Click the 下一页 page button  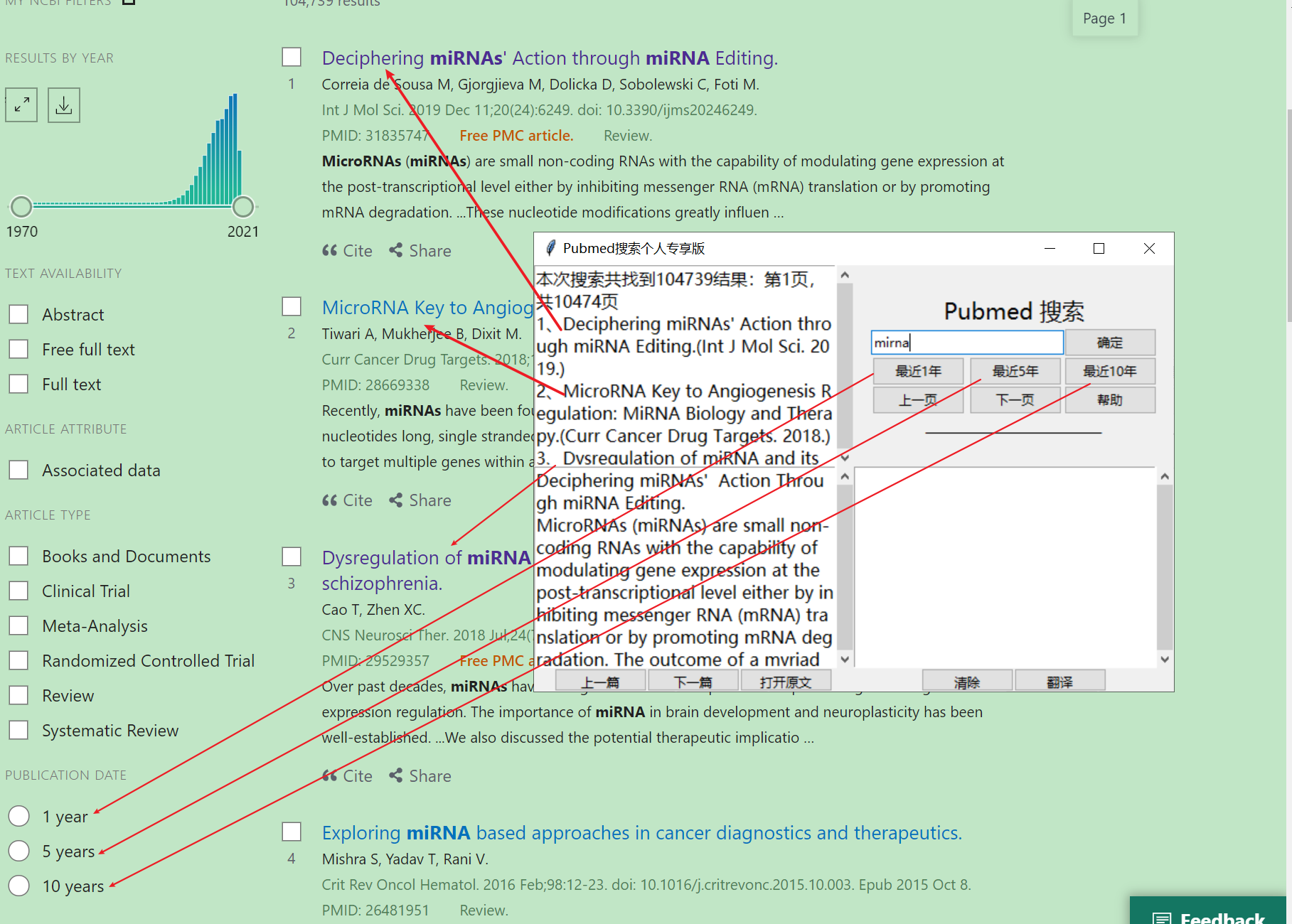tap(1015, 399)
